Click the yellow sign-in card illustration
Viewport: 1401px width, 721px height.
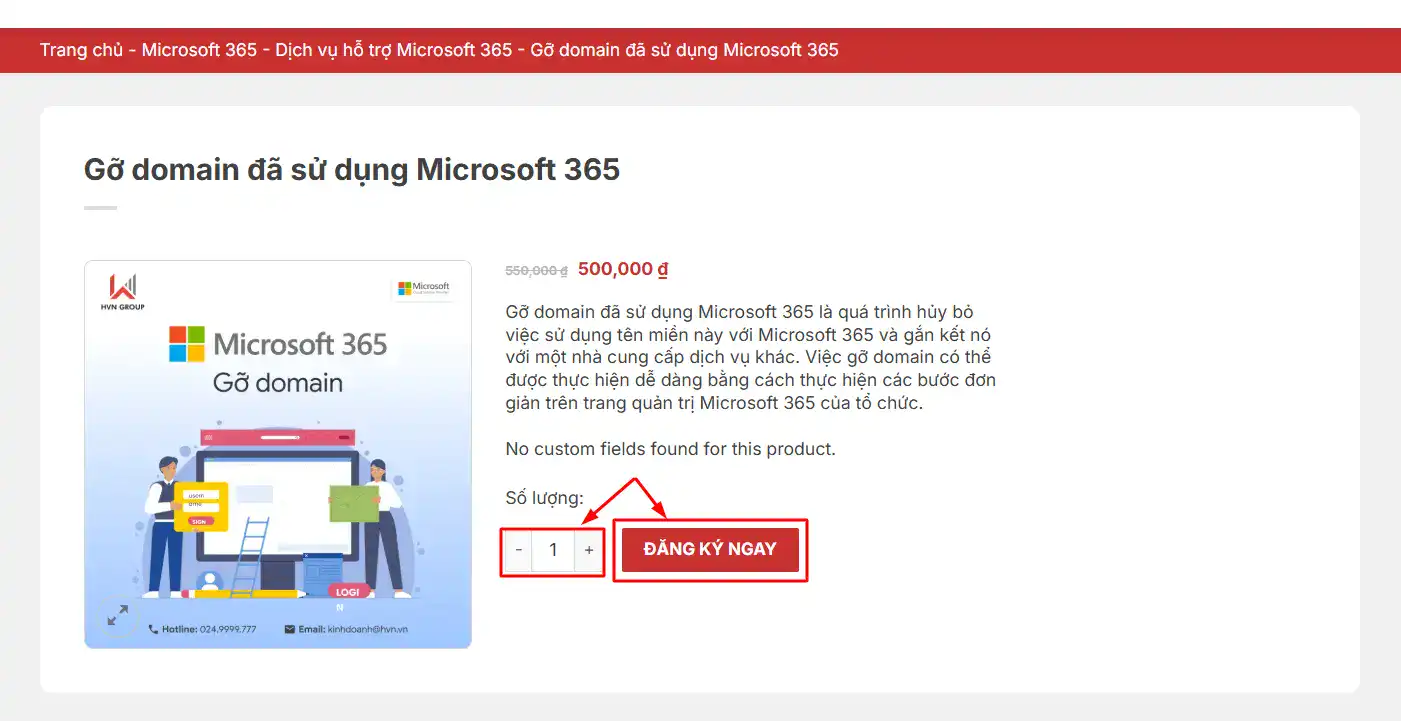(201, 507)
